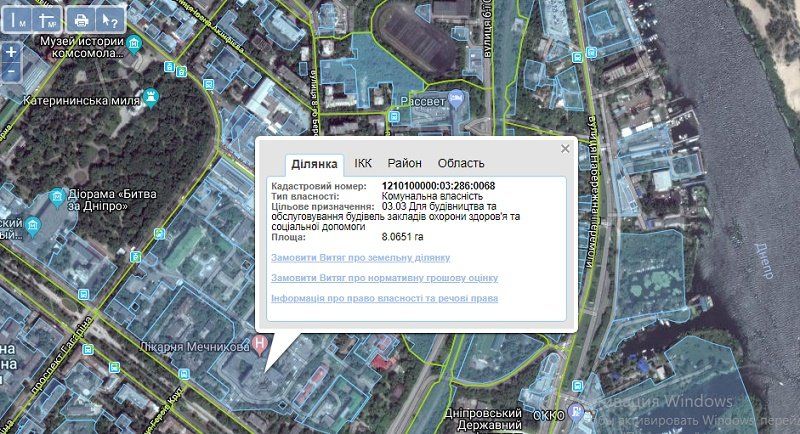Click the Катерининська миля monument marker
This screenshot has height=434, width=800.
click(x=151, y=97)
